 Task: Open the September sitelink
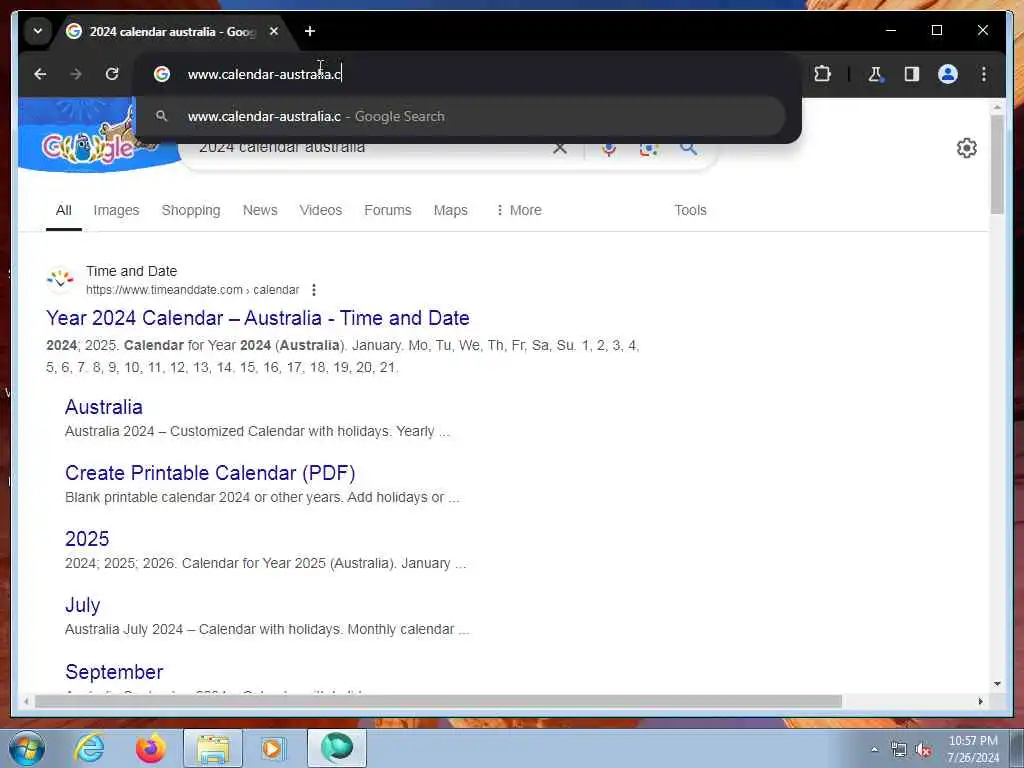[114, 672]
